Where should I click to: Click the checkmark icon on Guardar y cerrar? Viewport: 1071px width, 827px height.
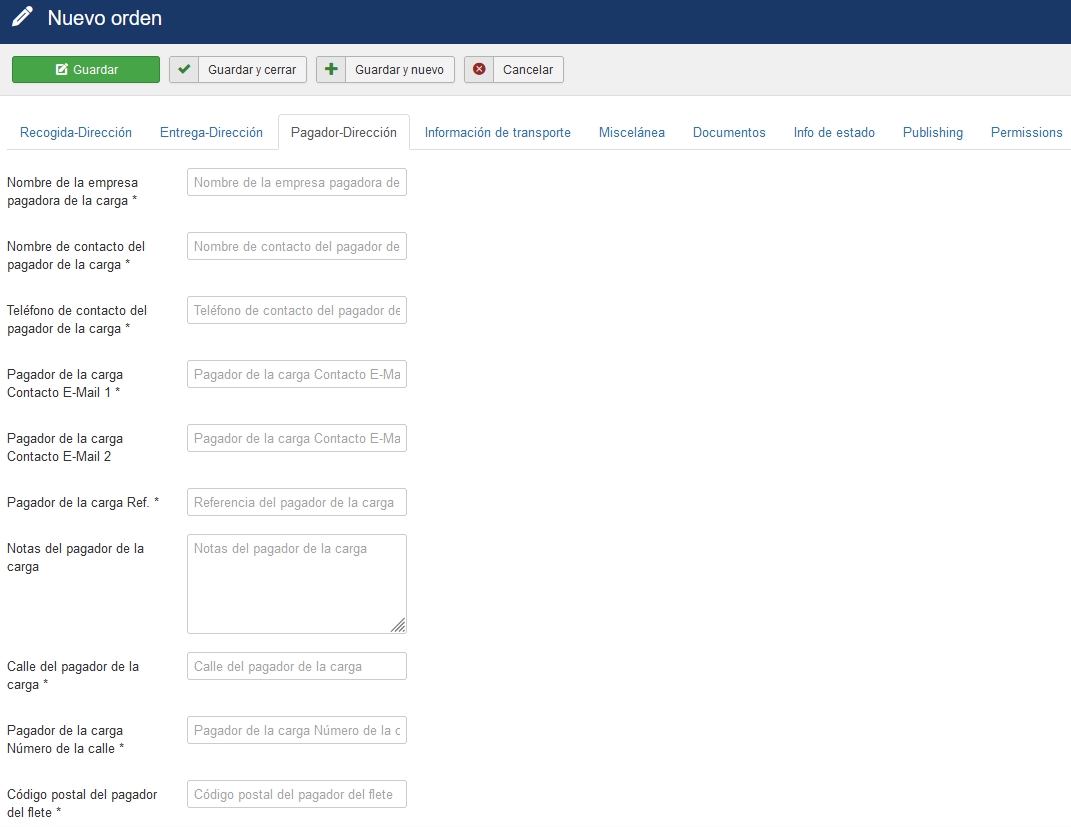point(184,70)
